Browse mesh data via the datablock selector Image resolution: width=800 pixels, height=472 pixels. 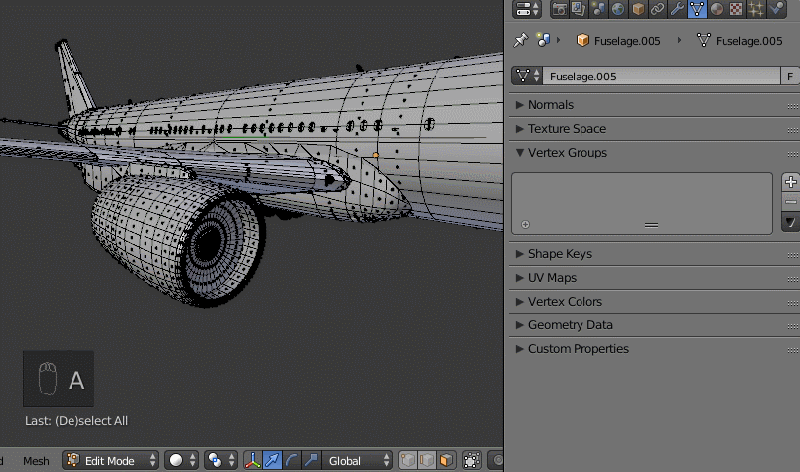pos(527,76)
